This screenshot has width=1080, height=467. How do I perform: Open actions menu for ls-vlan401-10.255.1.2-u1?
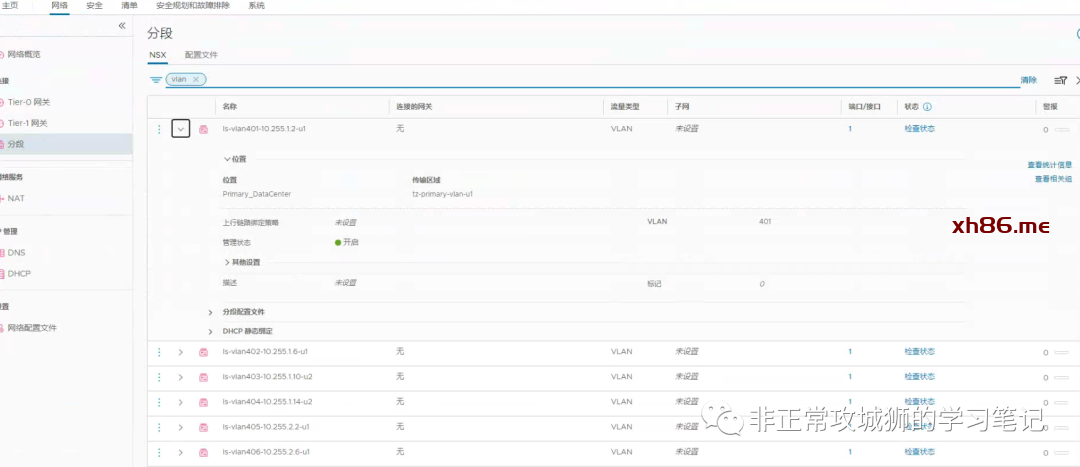coord(158,129)
